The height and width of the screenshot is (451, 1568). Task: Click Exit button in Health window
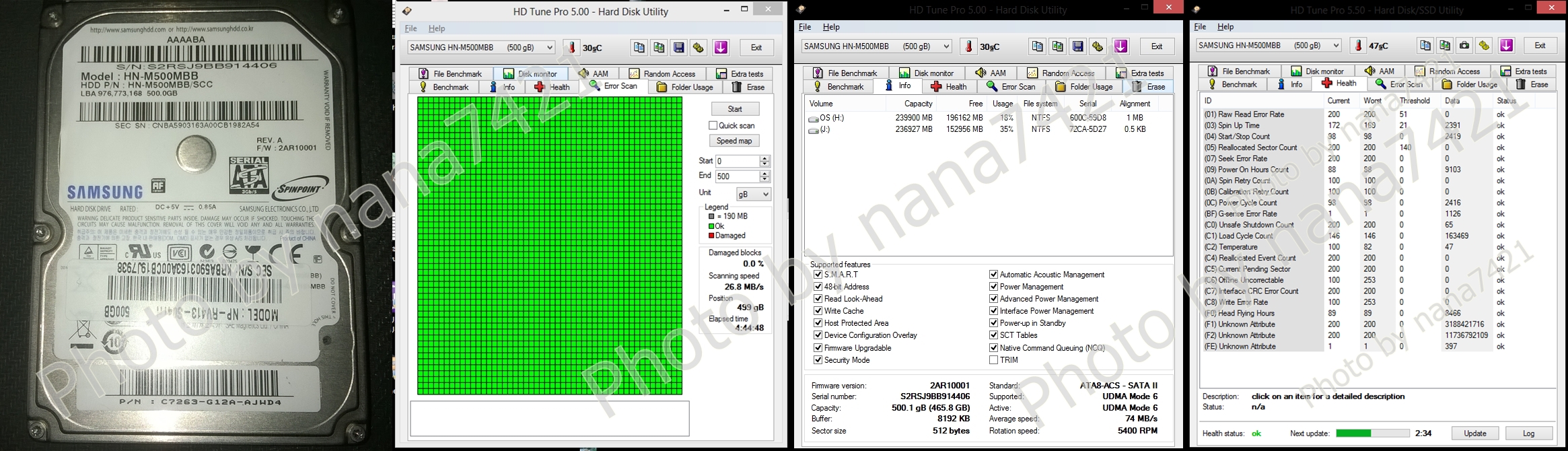pyautogui.click(x=1540, y=45)
